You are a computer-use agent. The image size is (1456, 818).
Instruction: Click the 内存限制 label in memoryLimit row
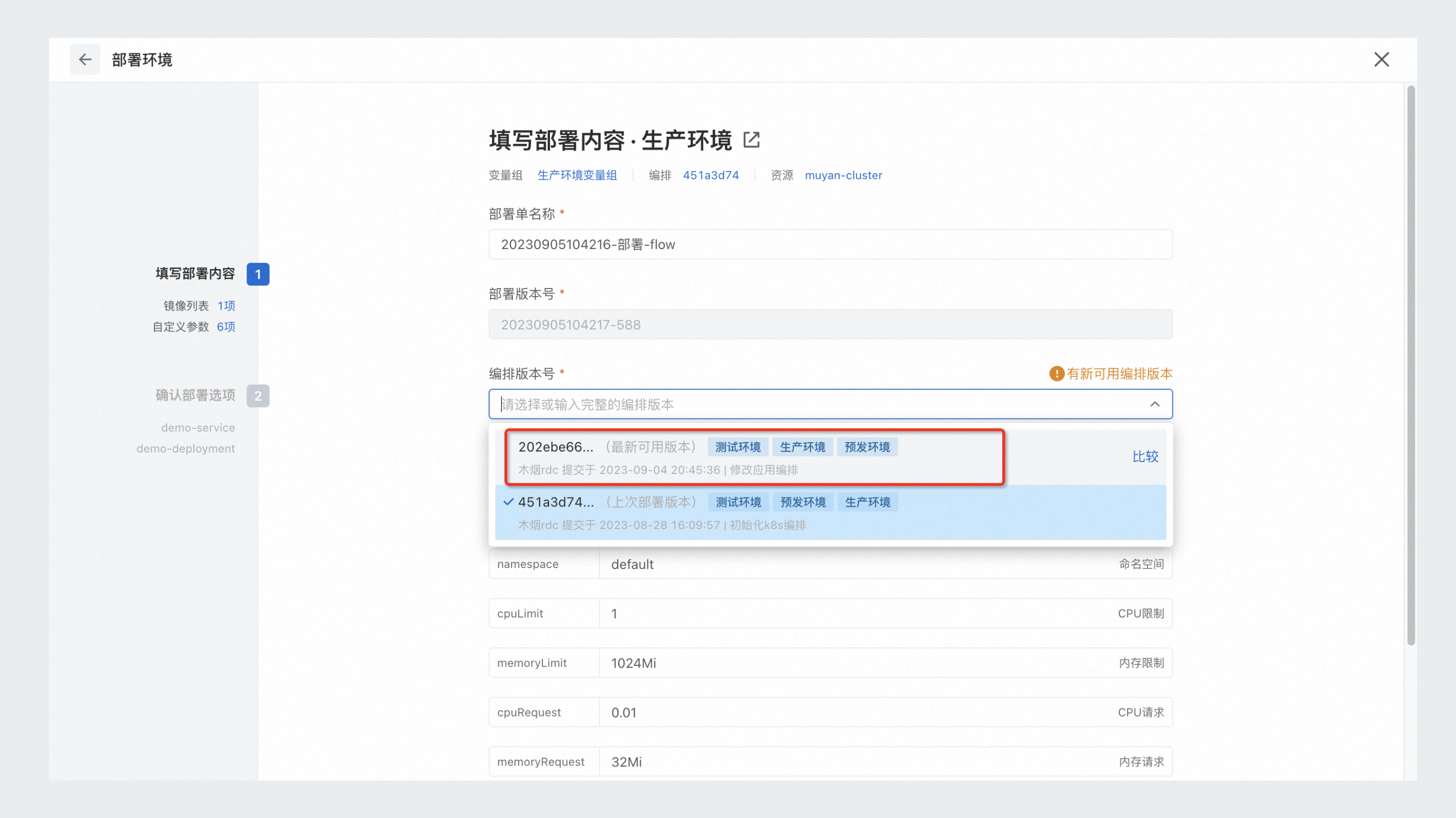coord(1141,662)
